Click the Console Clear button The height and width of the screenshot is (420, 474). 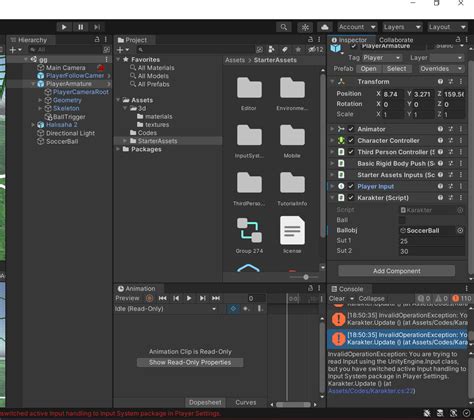click(337, 299)
